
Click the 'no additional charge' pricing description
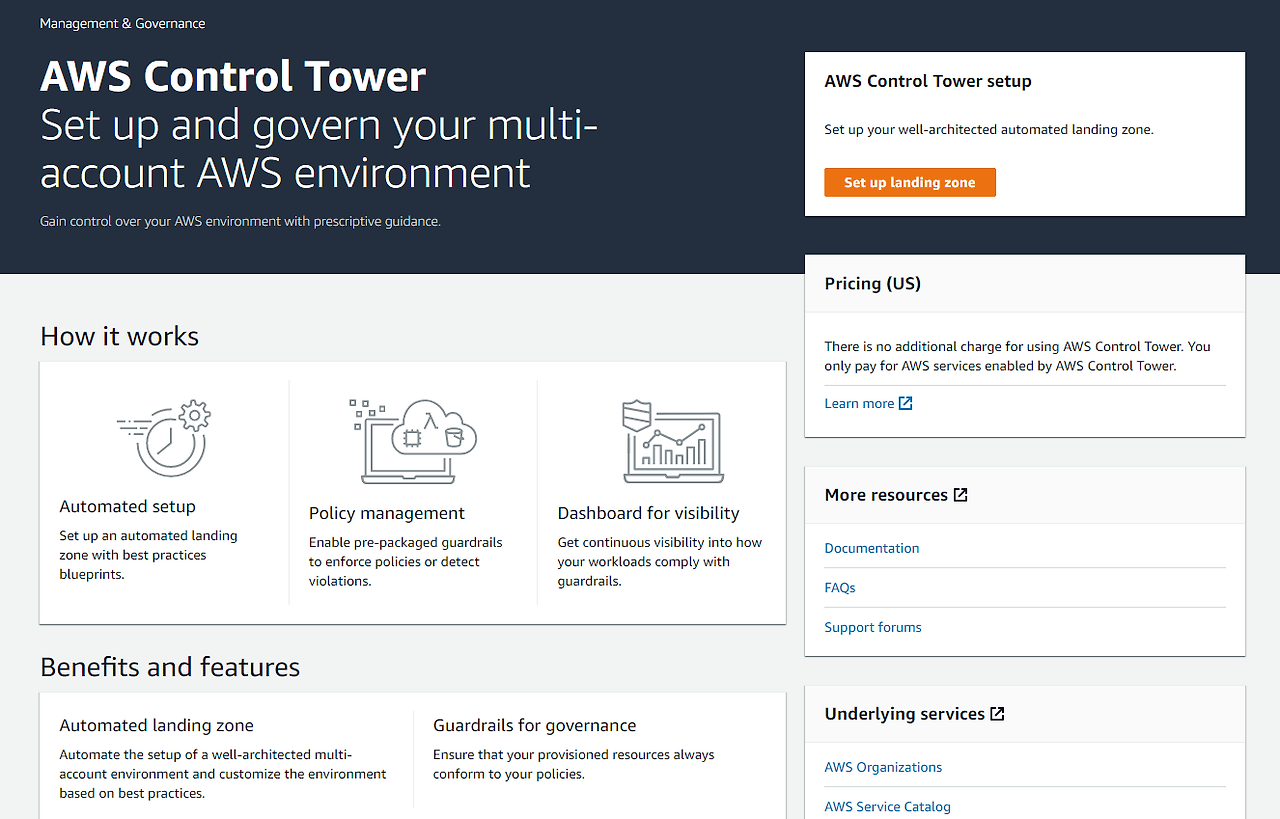(x=1018, y=356)
